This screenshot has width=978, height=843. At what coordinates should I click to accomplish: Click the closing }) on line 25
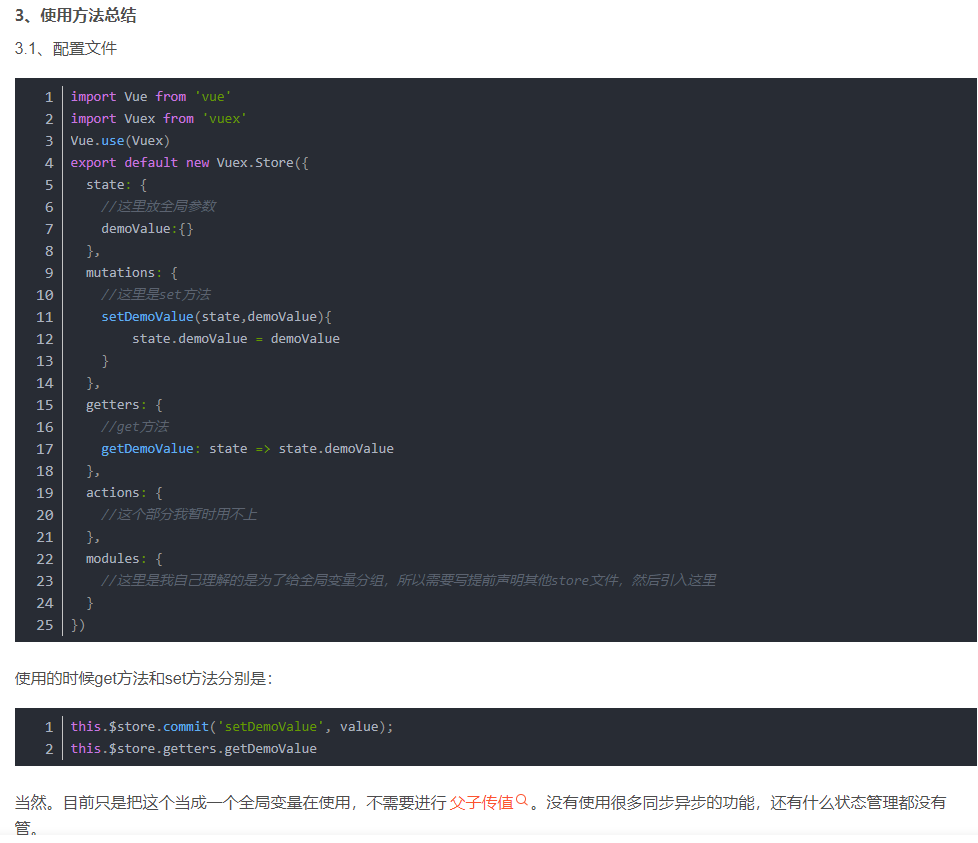(x=78, y=625)
